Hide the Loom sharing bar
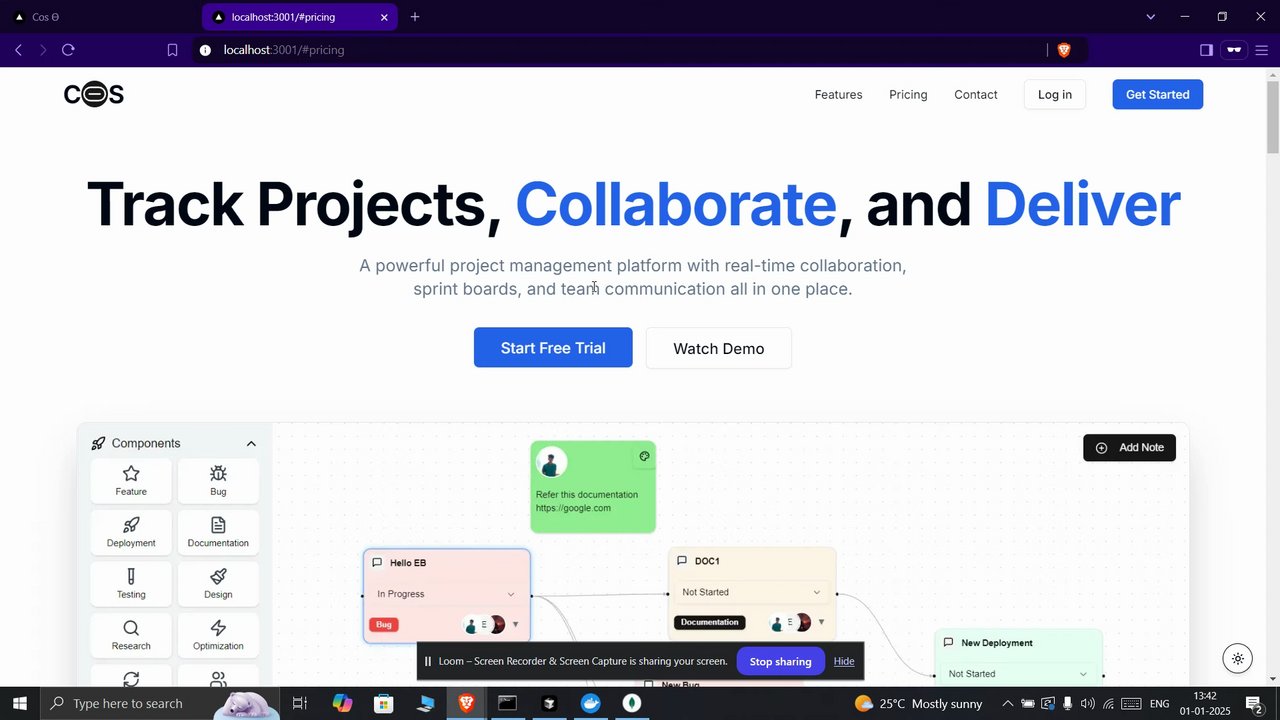The width and height of the screenshot is (1280, 720). coord(844,661)
